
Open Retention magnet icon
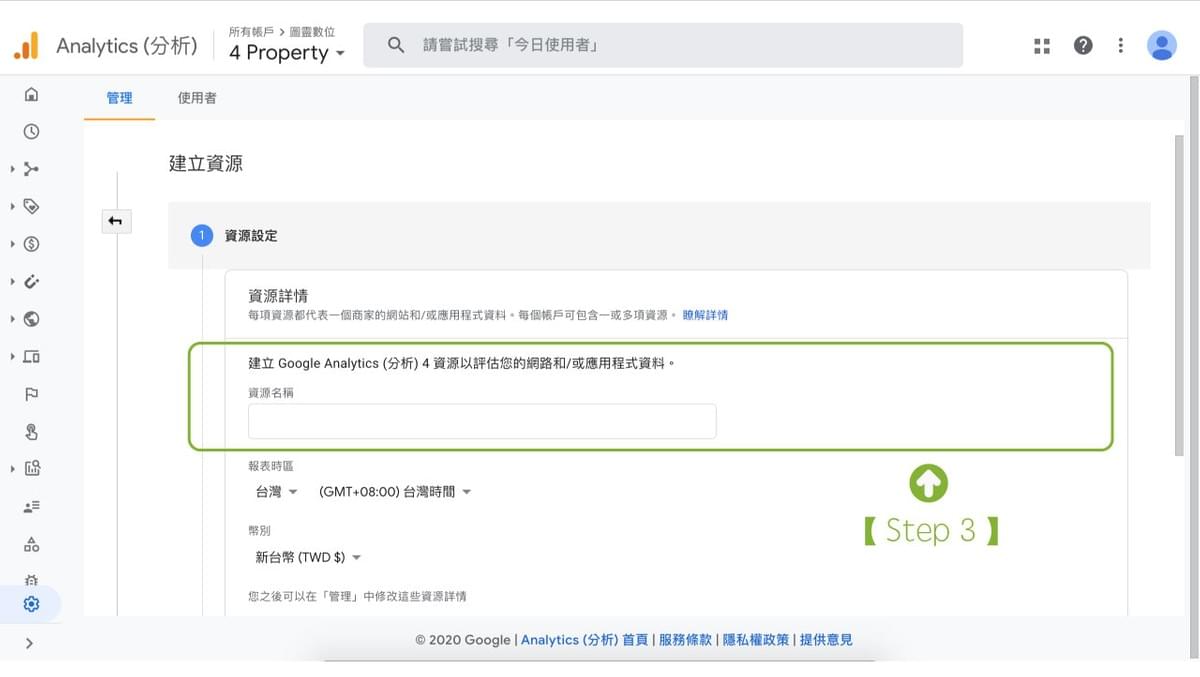pos(31,282)
